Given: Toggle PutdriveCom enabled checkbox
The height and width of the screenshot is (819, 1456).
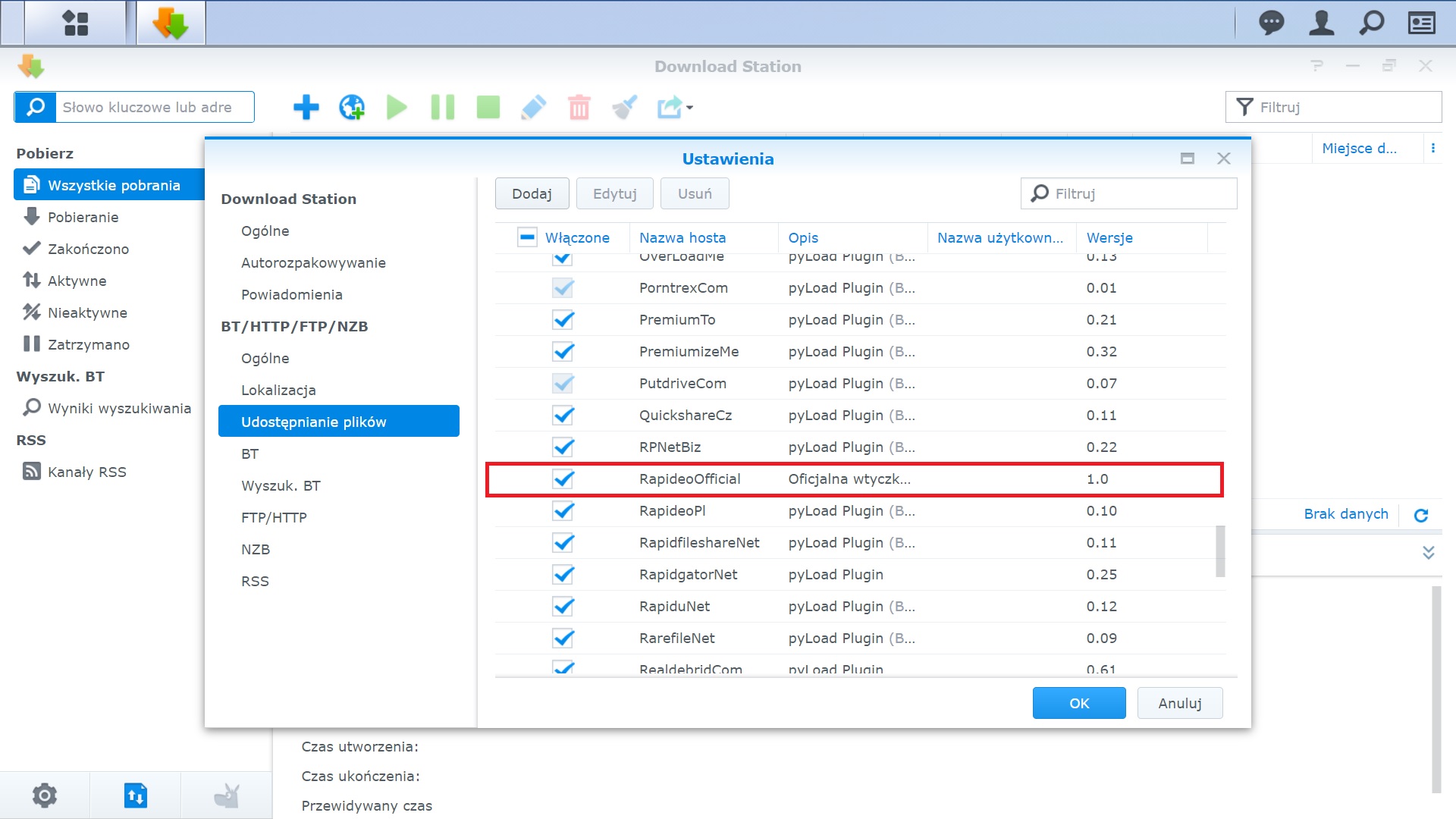Looking at the screenshot, I should point(563,384).
